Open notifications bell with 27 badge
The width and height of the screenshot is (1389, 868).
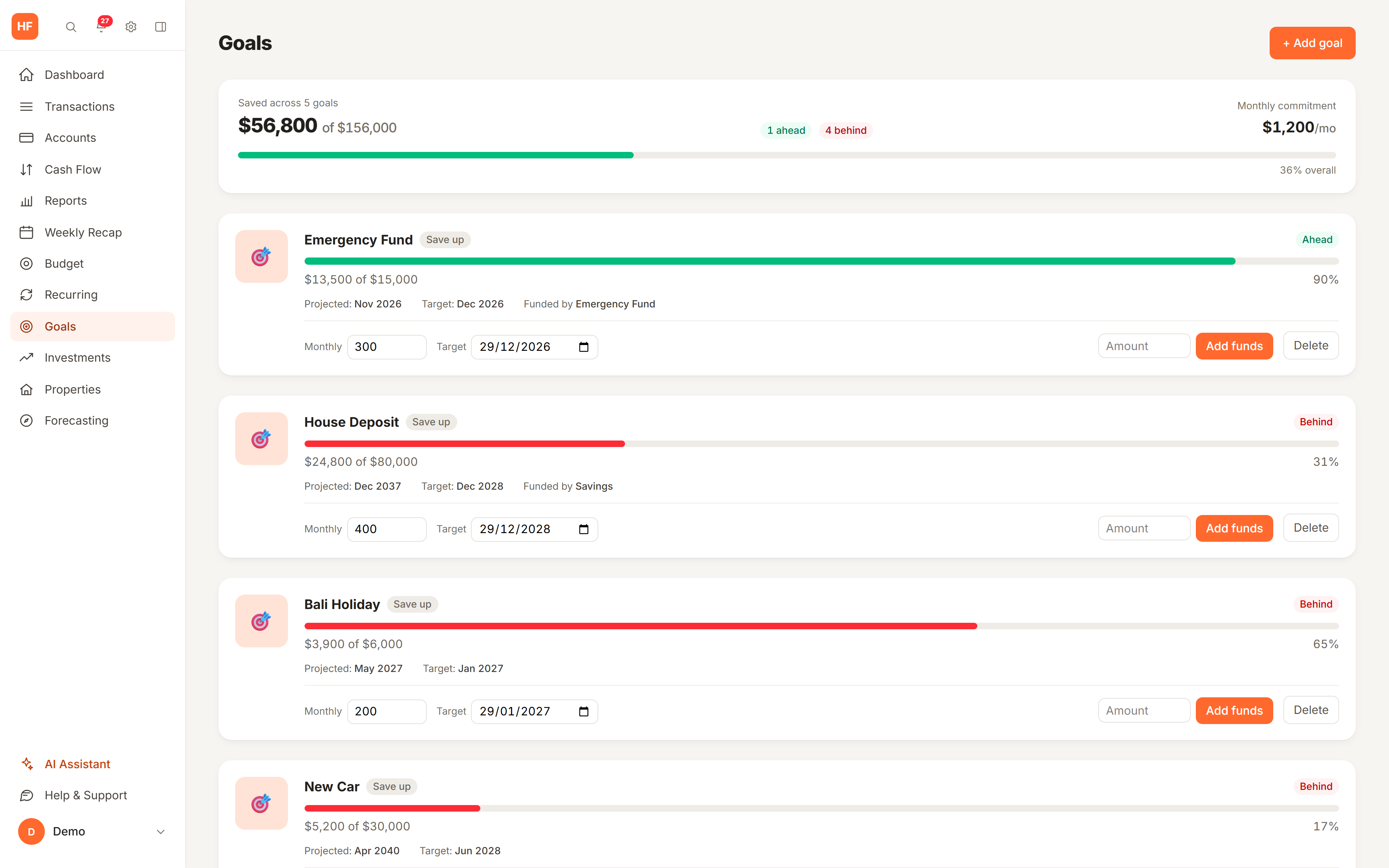click(102, 26)
